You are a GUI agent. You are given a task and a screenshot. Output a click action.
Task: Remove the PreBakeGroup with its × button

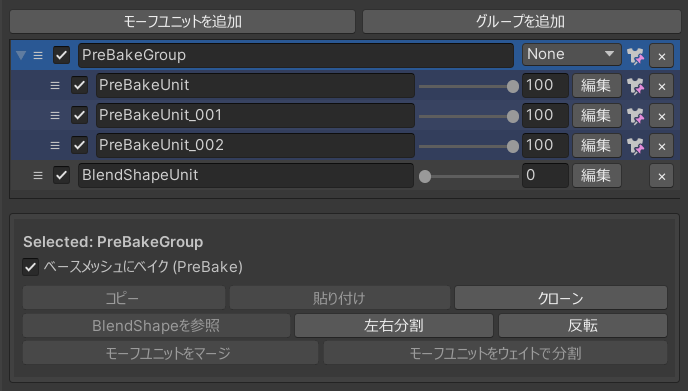click(662, 56)
